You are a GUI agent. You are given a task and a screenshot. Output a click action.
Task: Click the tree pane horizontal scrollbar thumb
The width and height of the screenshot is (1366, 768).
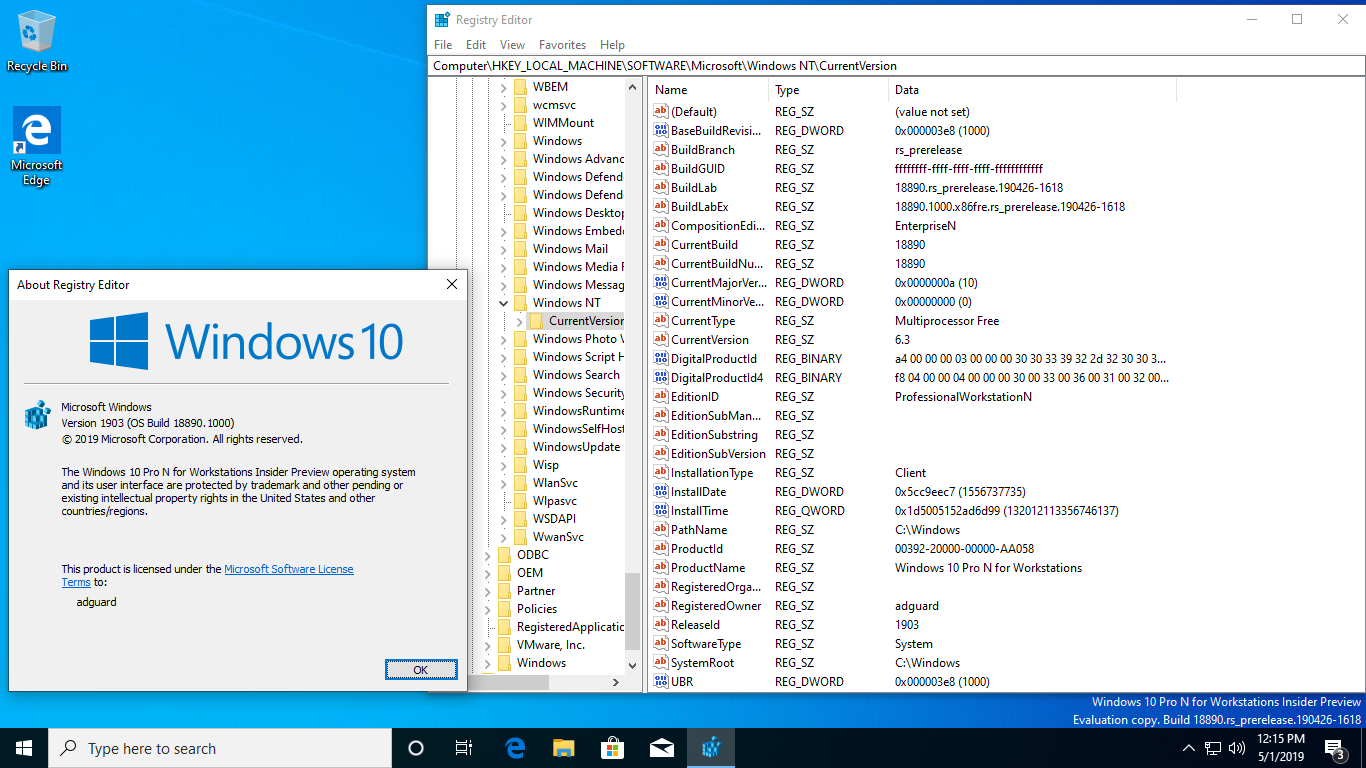(509, 683)
